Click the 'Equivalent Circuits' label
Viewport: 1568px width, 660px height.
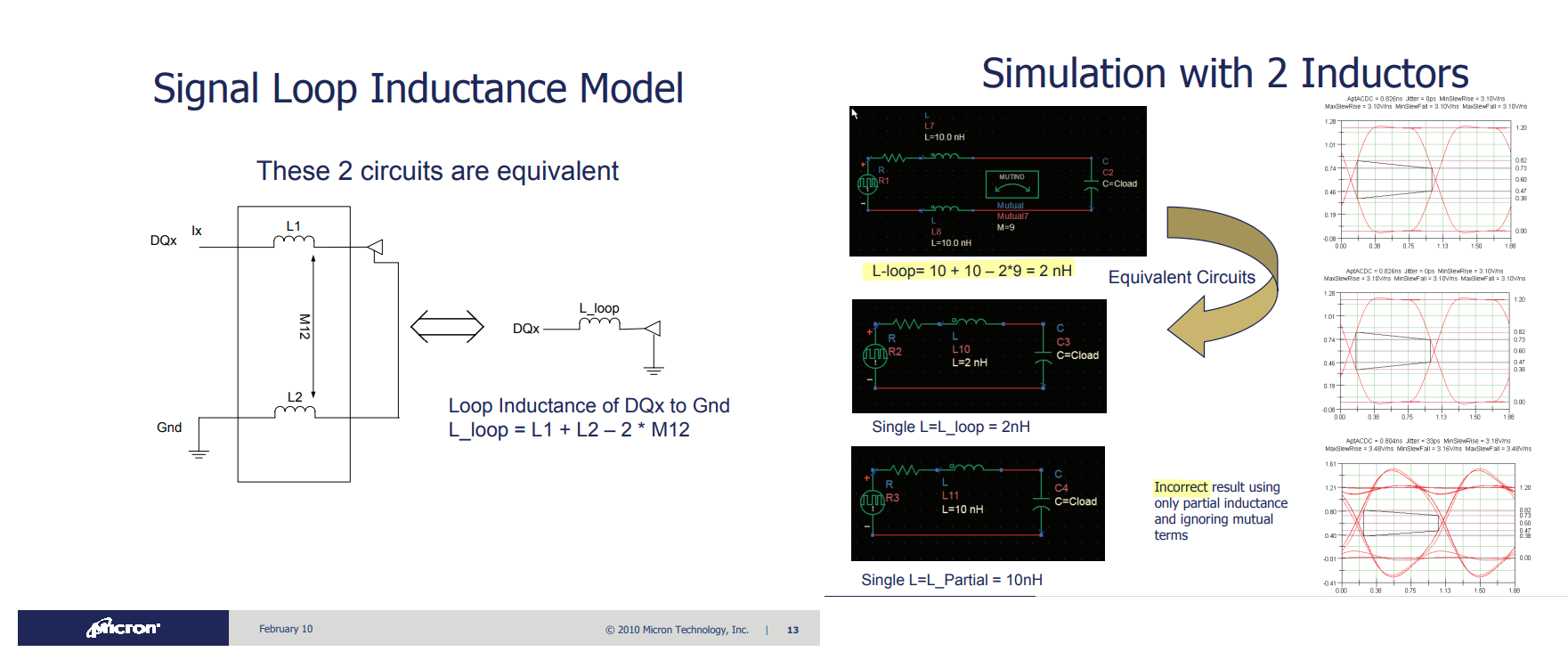1182,277
